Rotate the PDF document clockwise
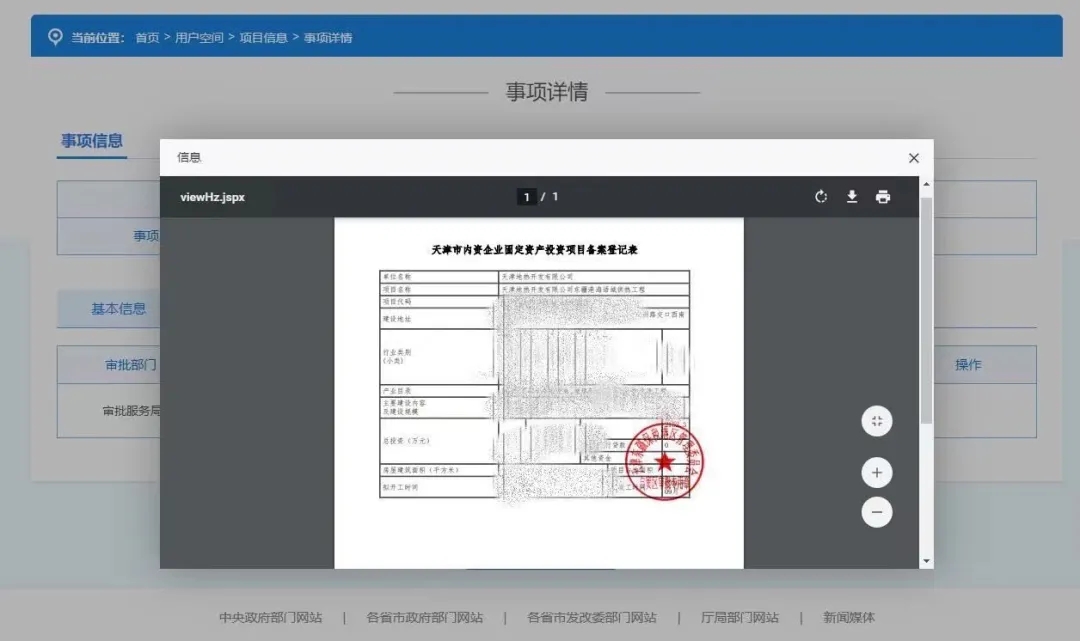This screenshot has height=641, width=1080. point(820,197)
